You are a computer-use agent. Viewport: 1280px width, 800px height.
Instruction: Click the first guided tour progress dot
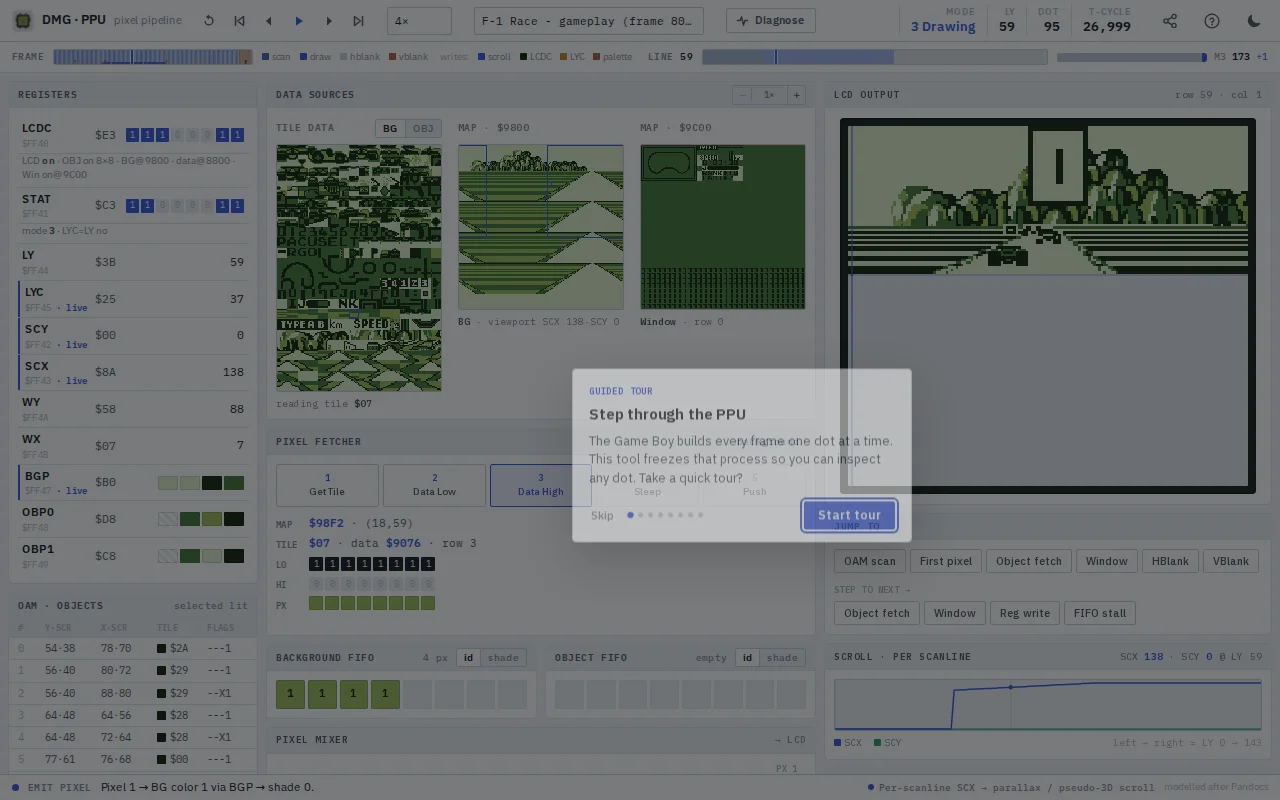coord(630,515)
